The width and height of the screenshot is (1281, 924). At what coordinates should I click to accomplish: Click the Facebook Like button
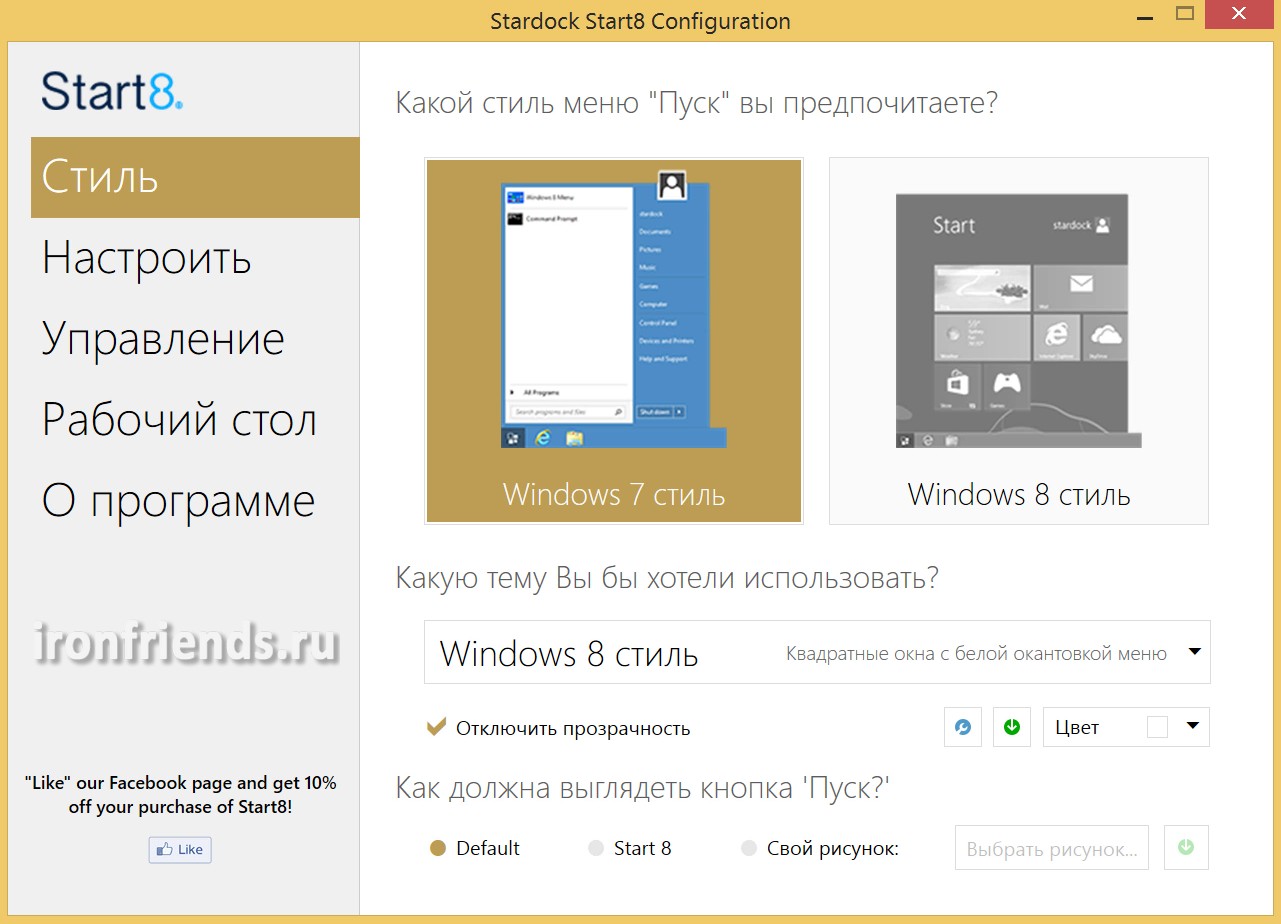(x=180, y=850)
